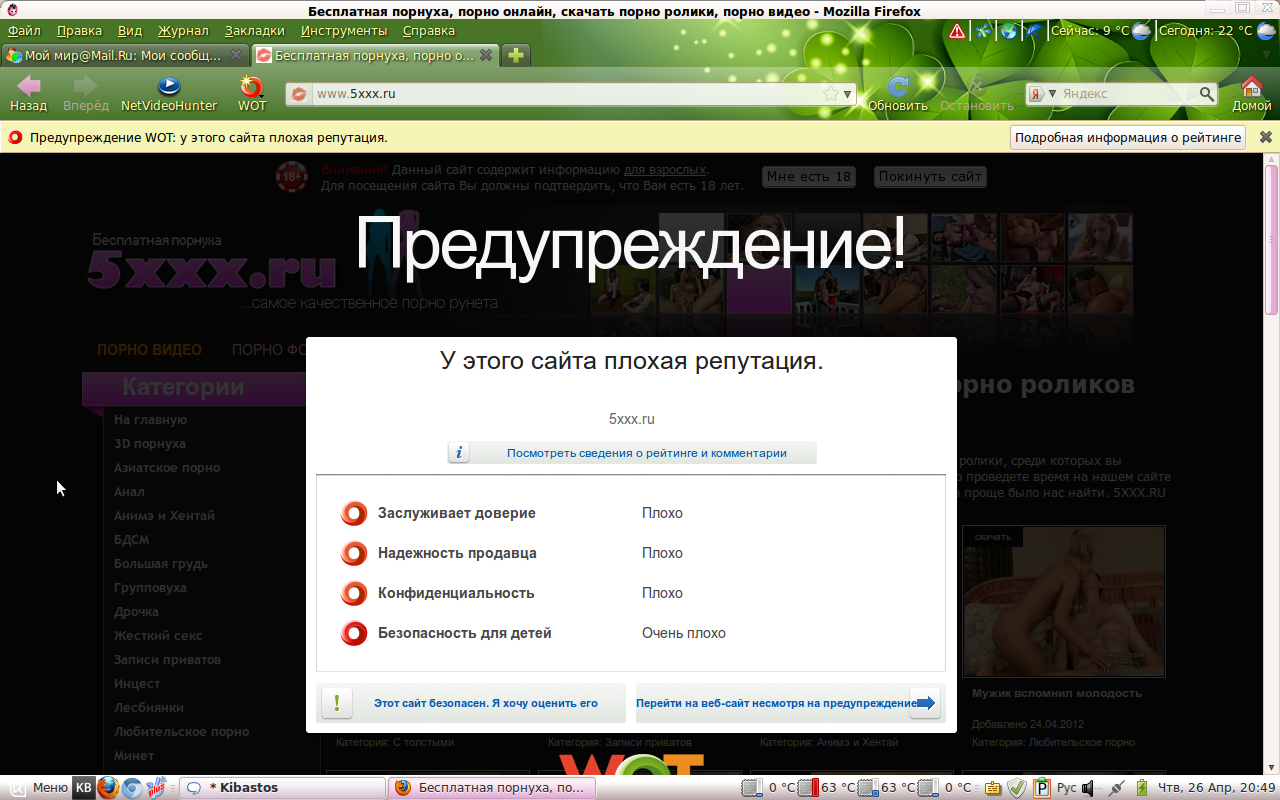Click the battery icon in system tray

[1142, 788]
